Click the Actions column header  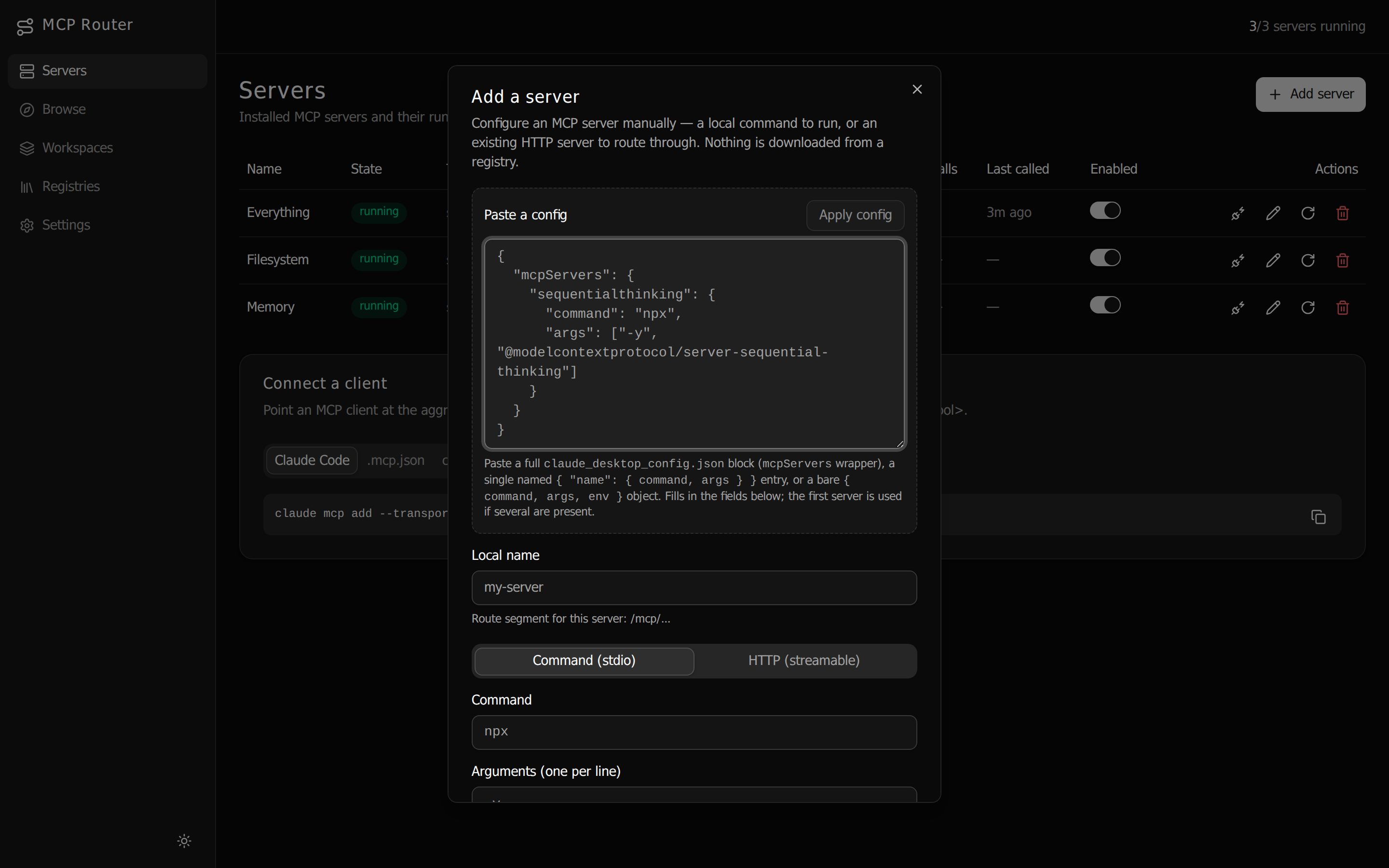[1336, 169]
